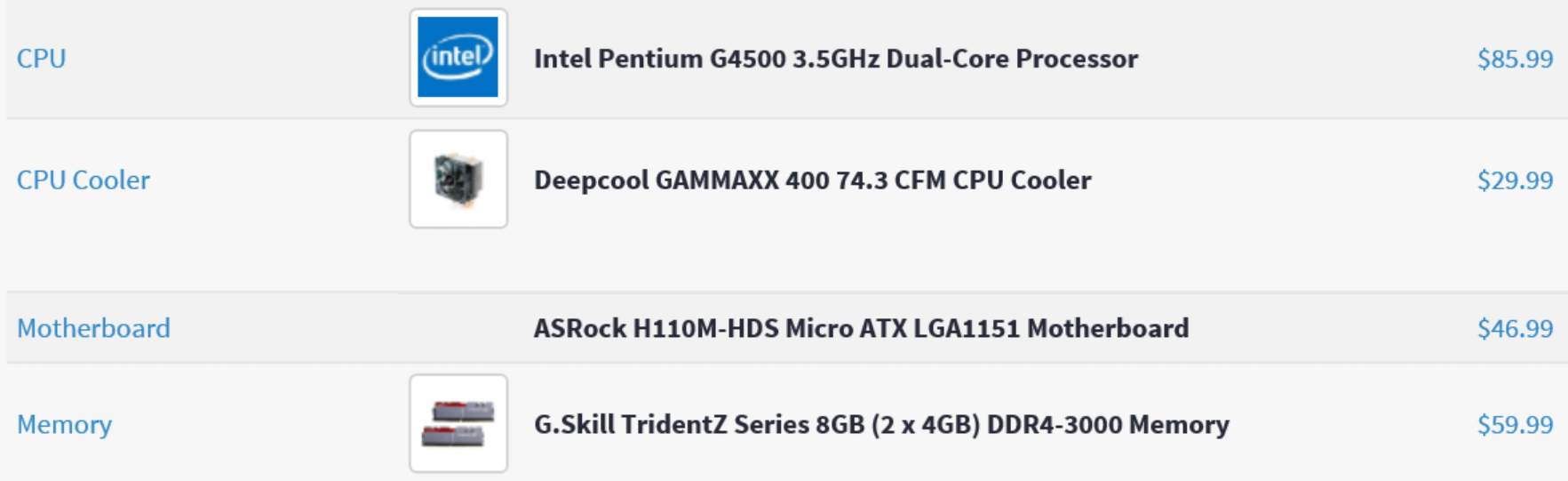Click the $85.99 CPU price
This screenshot has width=1568, height=481.
point(1515,59)
